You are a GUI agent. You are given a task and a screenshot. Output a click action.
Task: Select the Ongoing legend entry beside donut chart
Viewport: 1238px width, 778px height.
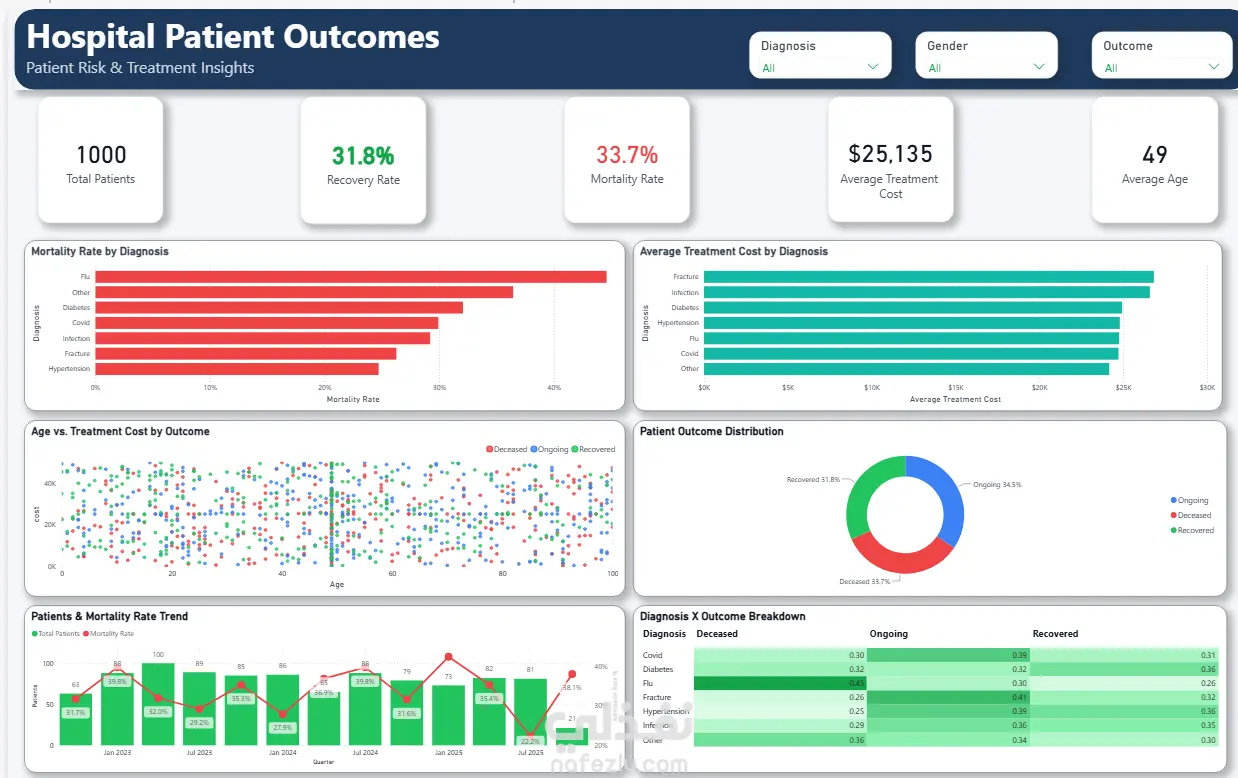[x=1190, y=500]
